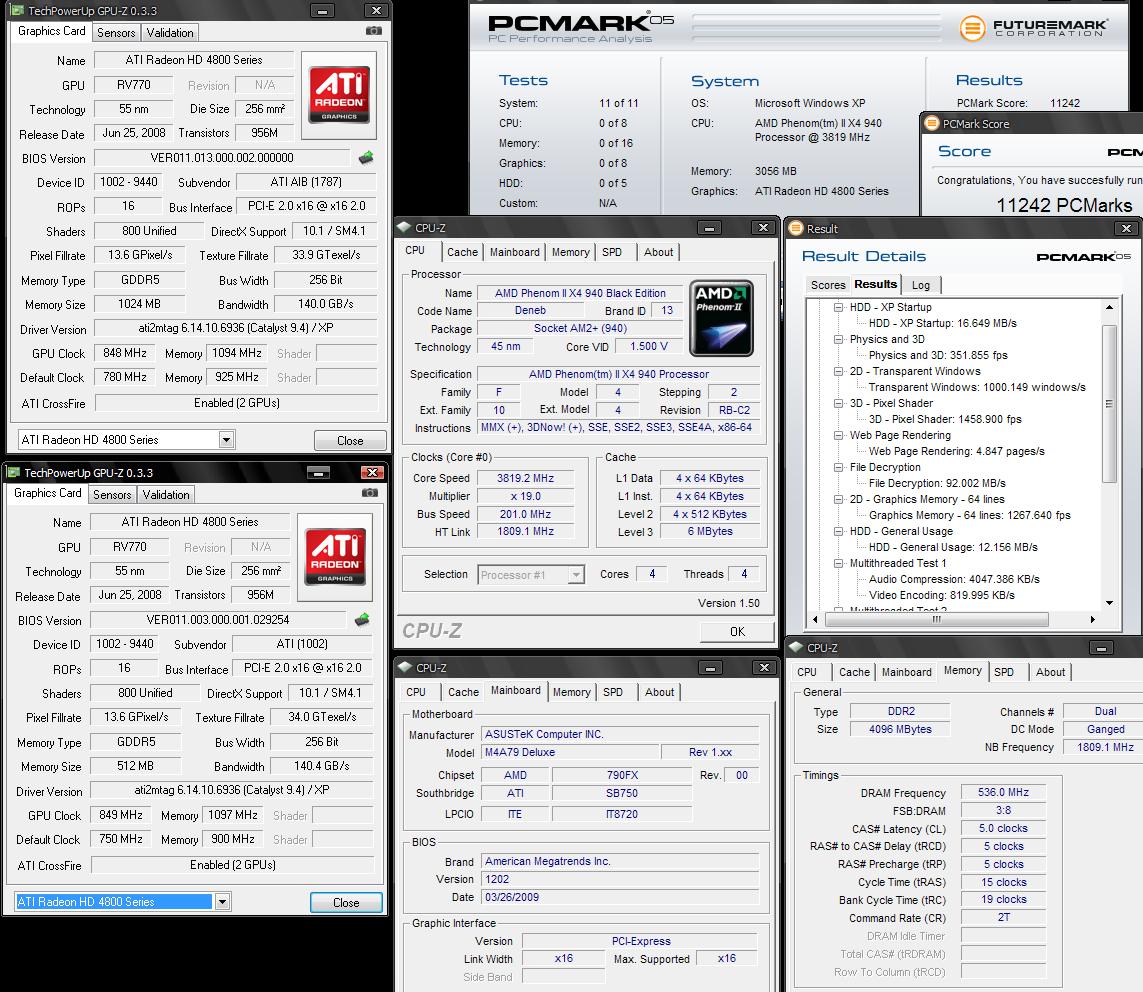This screenshot has width=1143, height=992.
Task: Open About tab in CPU-Z Memory window
Action: tap(1050, 672)
